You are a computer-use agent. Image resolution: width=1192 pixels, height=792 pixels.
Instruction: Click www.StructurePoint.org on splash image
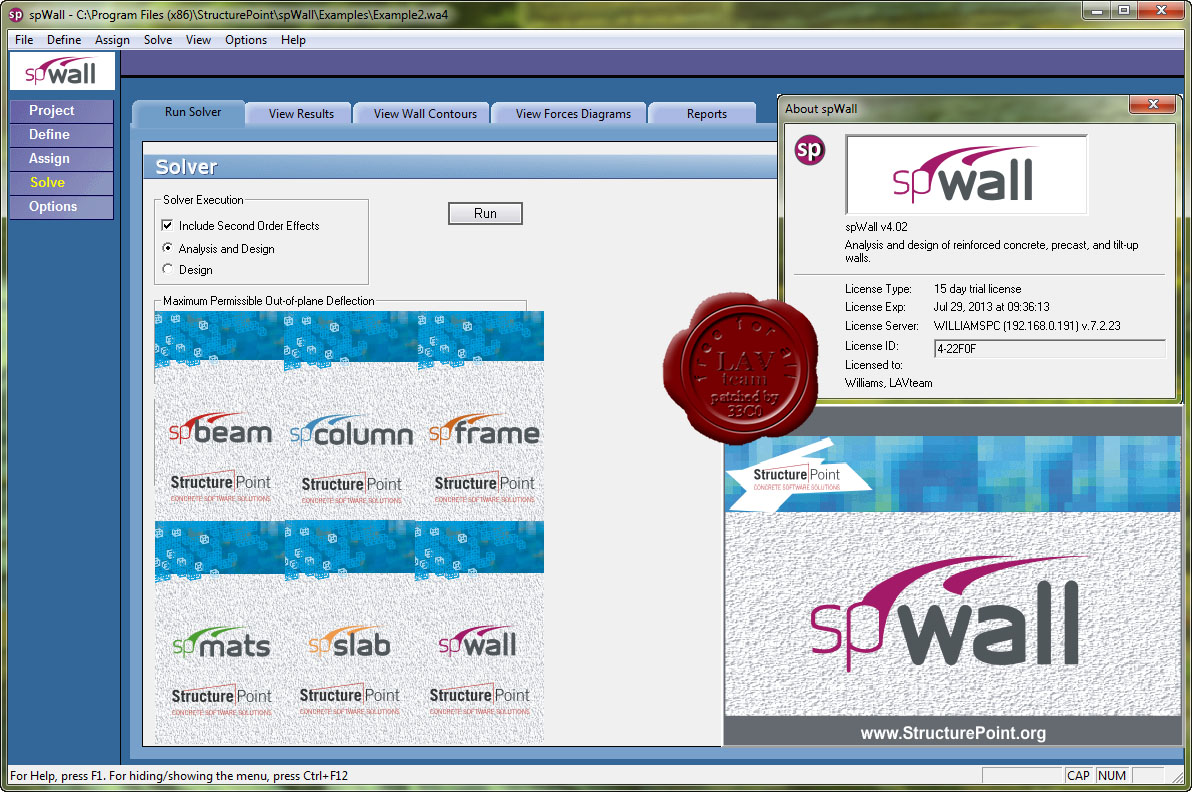coord(953,733)
